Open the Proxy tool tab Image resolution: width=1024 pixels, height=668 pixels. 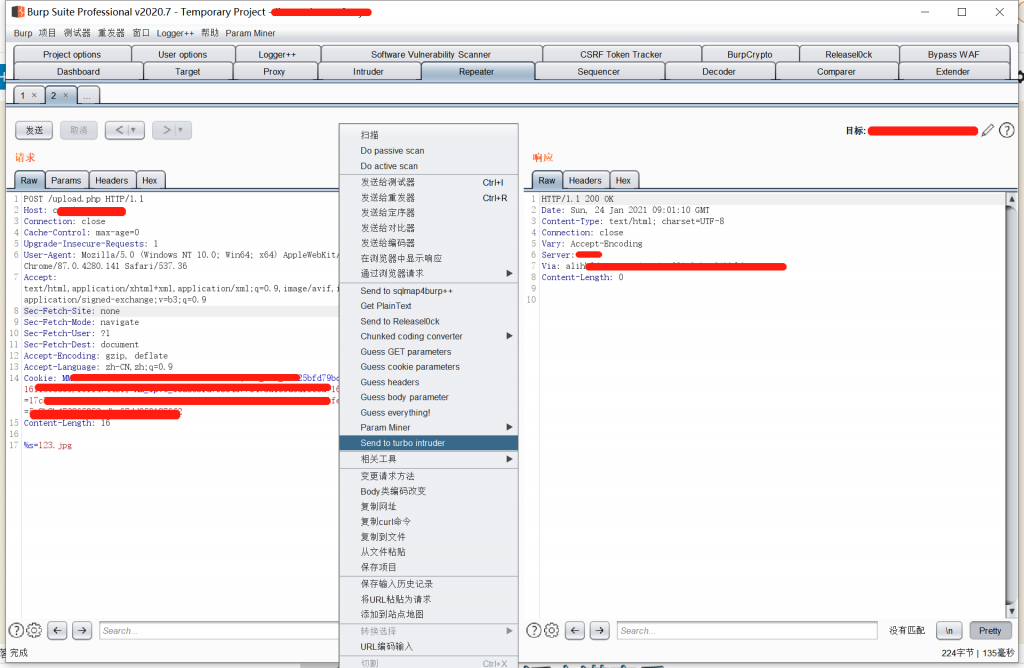tap(274, 71)
